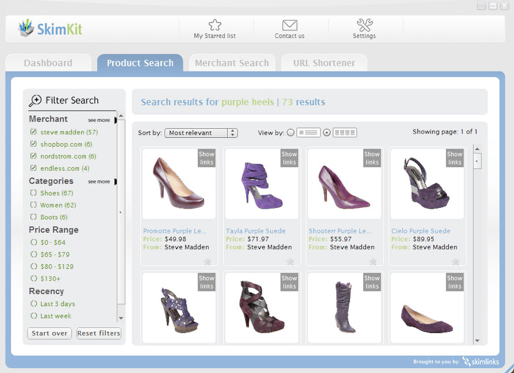This screenshot has height=373, width=514.
Task: Open Settings wrench icon
Action: (x=364, y=25)
